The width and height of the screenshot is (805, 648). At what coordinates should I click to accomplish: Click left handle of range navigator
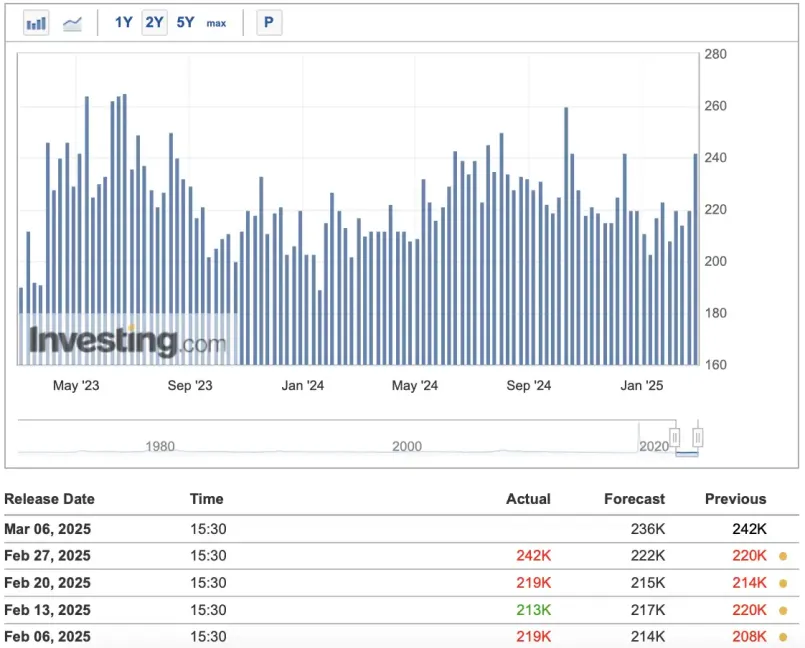(x=675, y=437)
